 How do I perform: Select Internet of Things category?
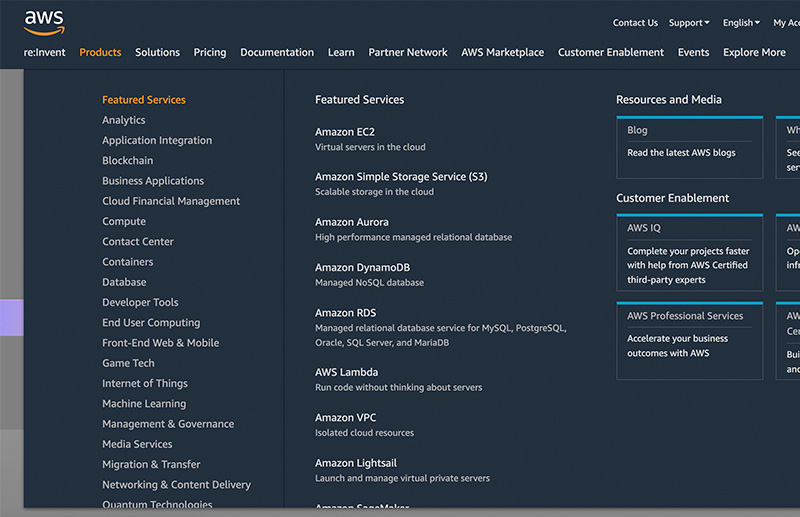pyautogui.click(x=145, y=383)
